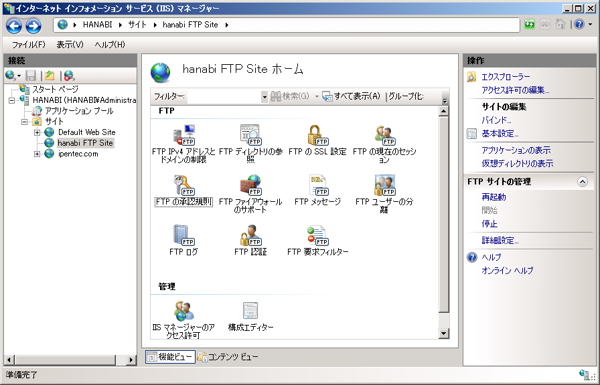Click the green refresh page icon
The width and height of the screenshot is (600, 385).
click(530, 24)
